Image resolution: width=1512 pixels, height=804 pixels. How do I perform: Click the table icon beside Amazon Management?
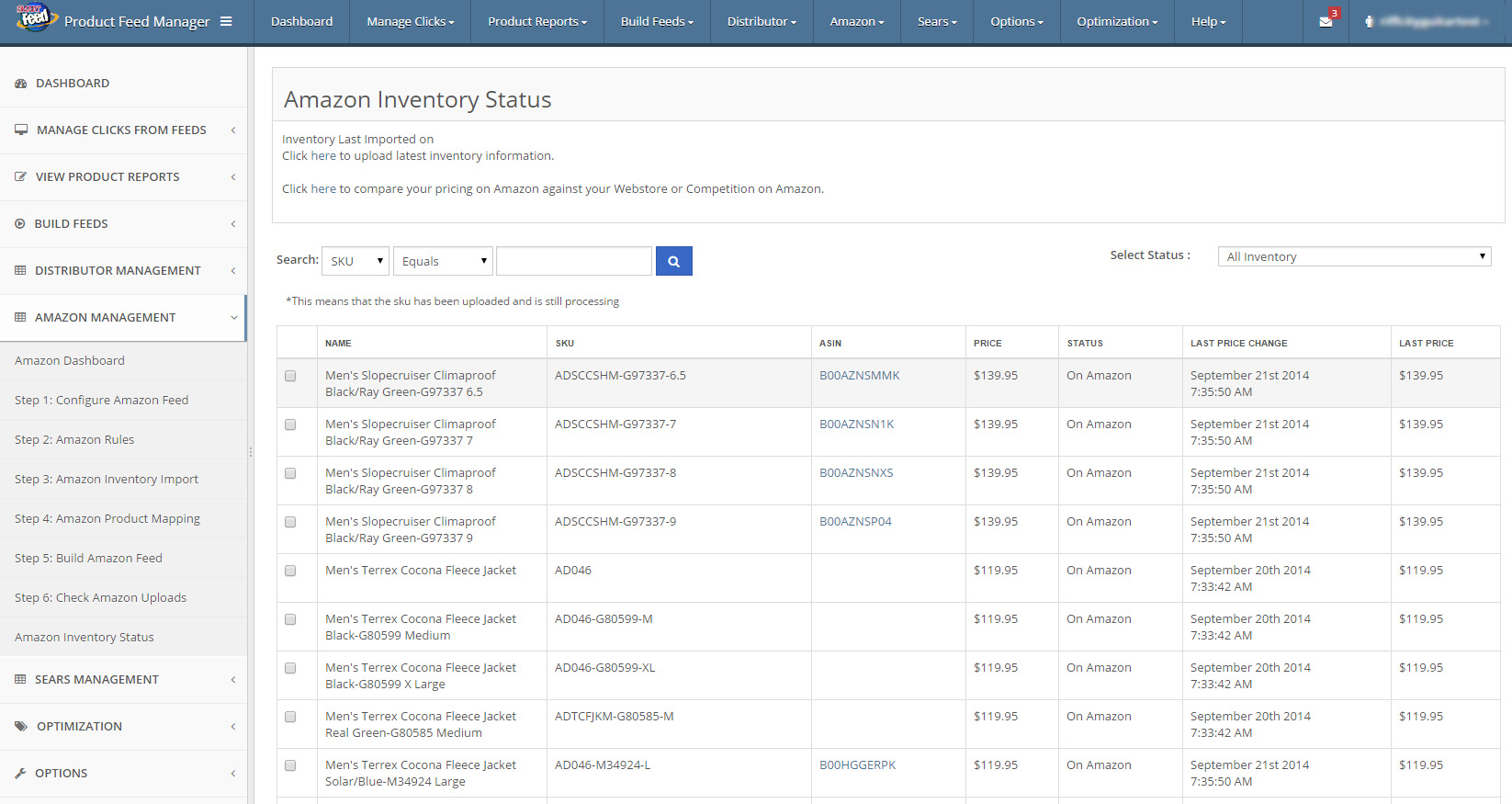(20, 318)
